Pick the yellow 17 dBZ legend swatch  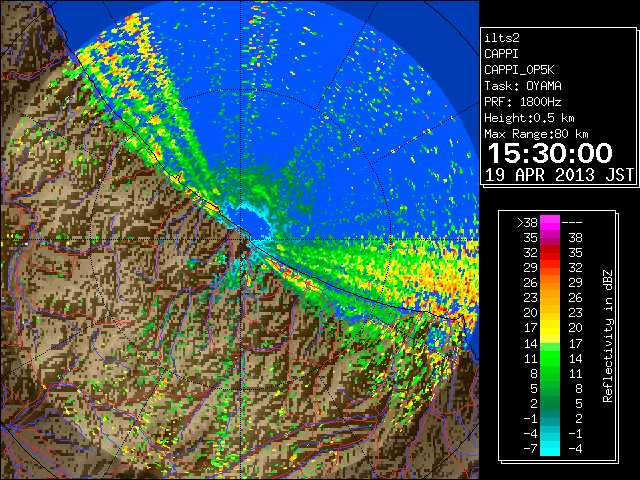pos(550,328)
